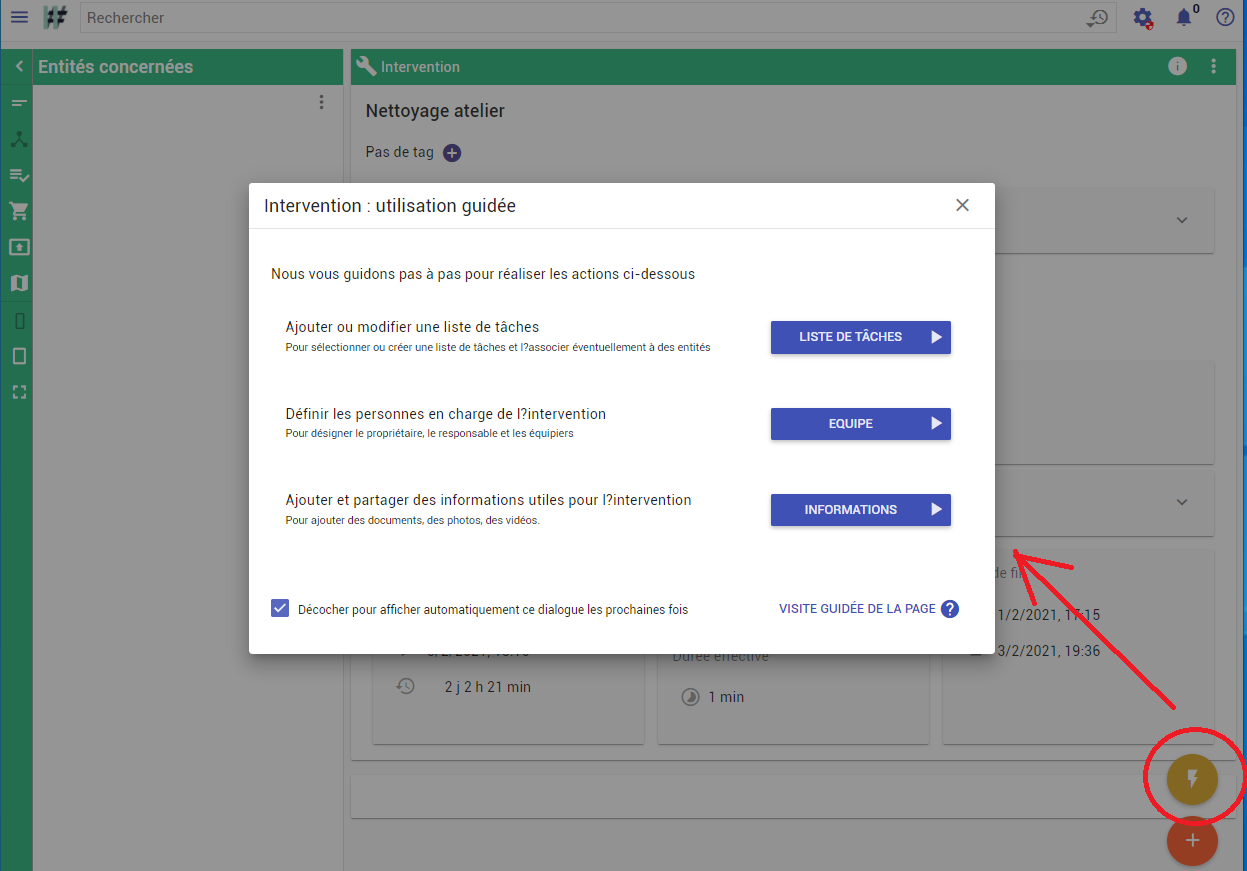1247x871 pixels.
Task: Open the settings gear icon
Action: coord(1143,18)
